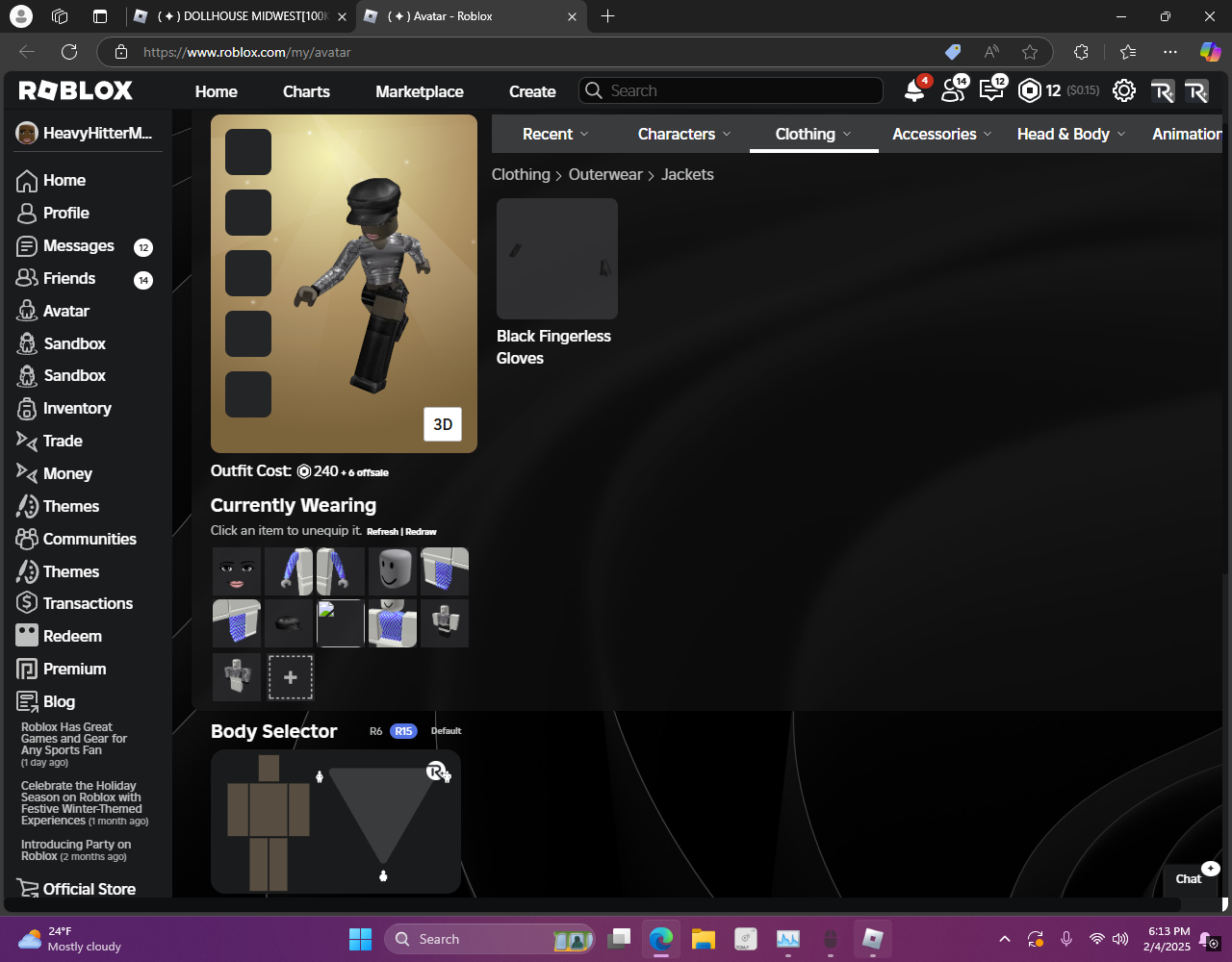Select the R15 body type
The height and width of the screenshot is (962, 1232).
403,731
